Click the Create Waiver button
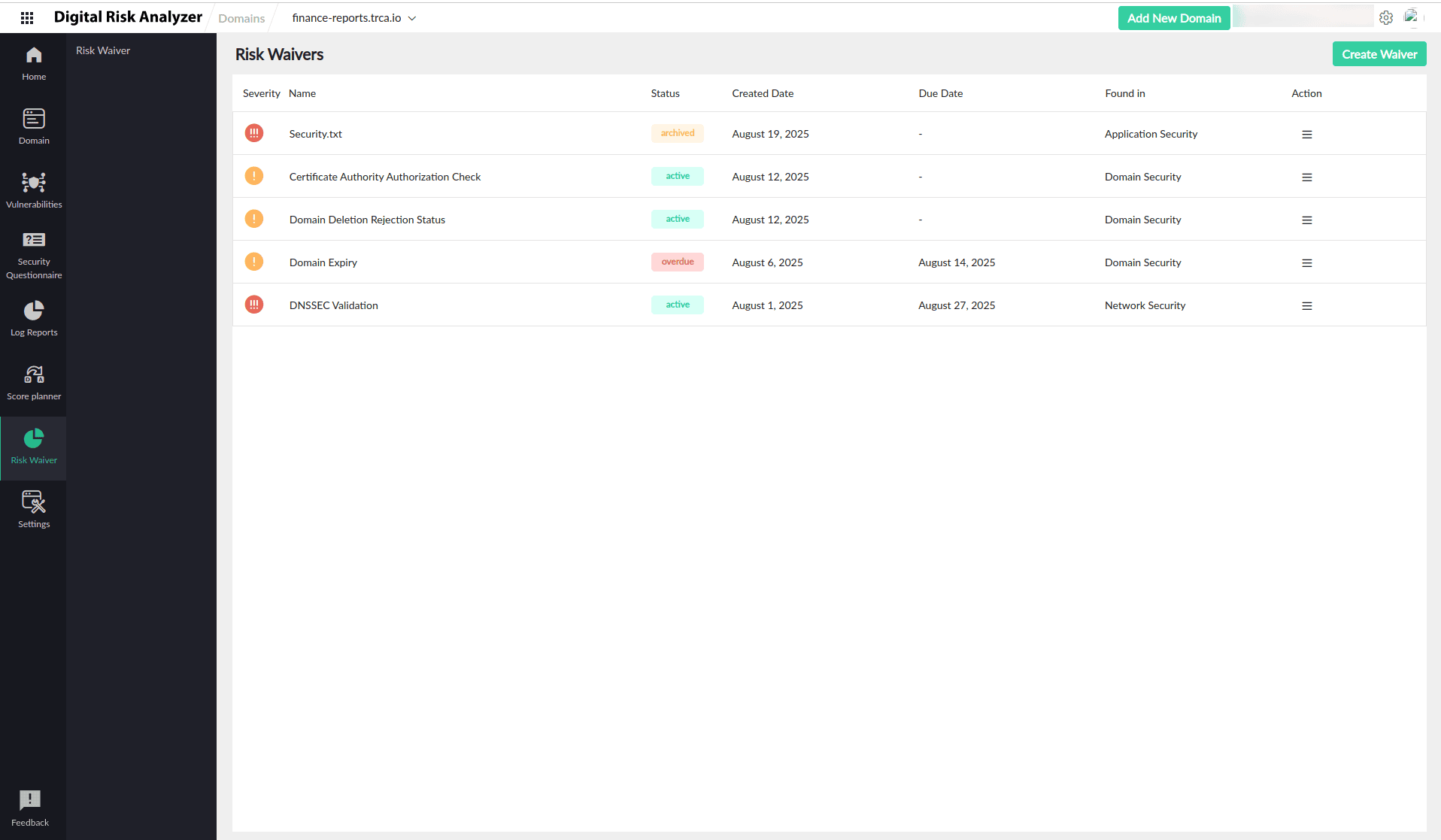1441x840 pixels. click(1379, 54)
